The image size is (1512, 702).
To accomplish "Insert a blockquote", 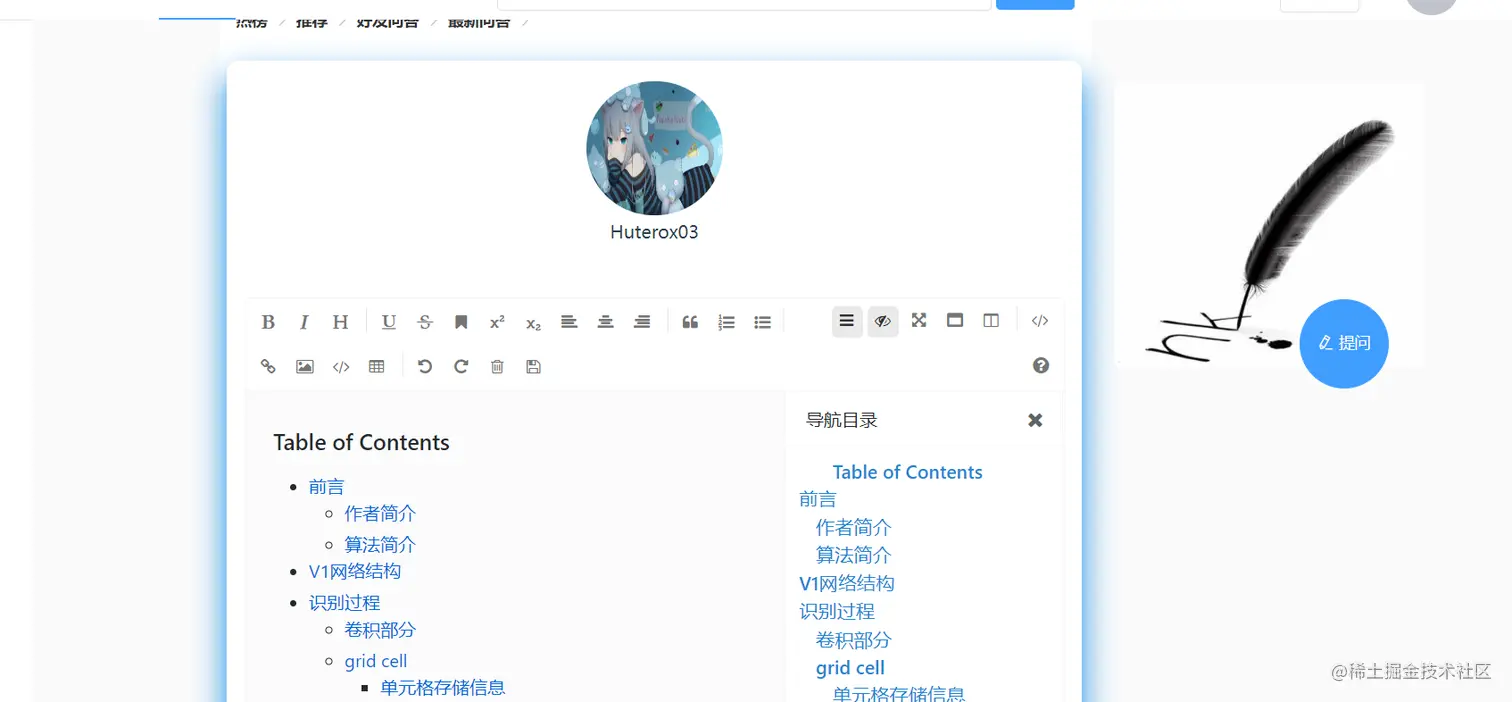I will 690,321.
